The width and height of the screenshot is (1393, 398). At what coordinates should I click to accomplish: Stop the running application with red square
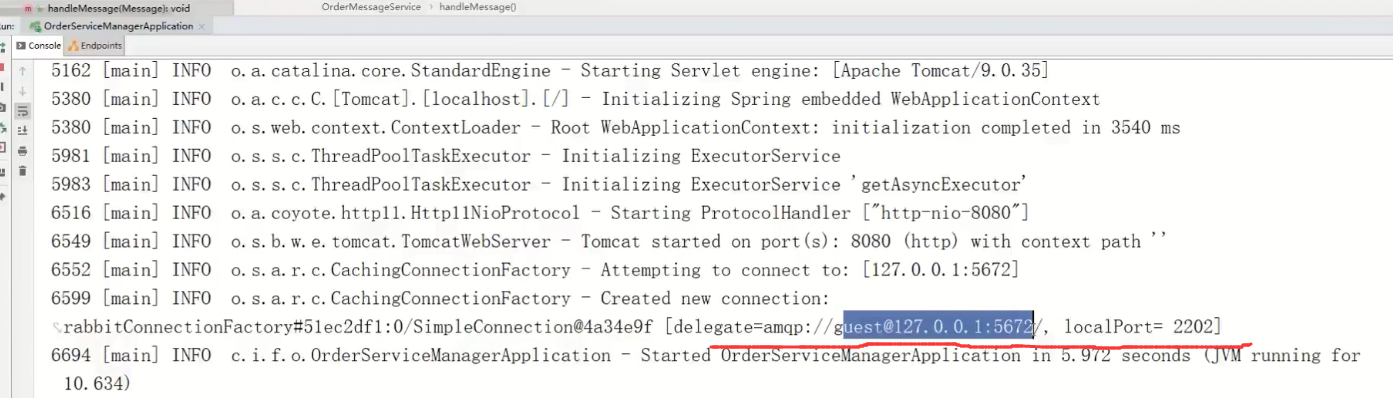coord(3,67)
